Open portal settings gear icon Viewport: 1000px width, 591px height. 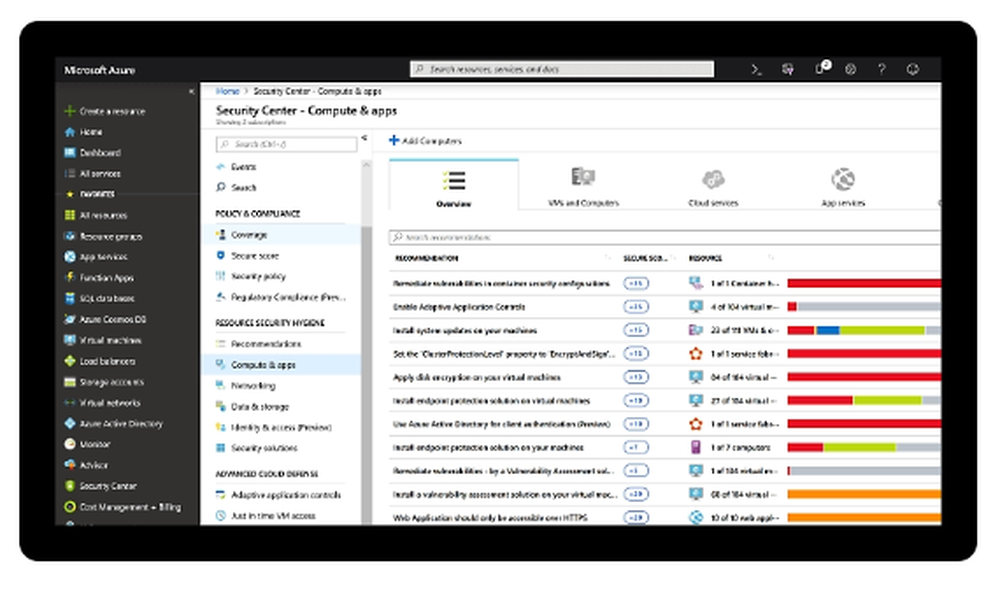[850, 69]
